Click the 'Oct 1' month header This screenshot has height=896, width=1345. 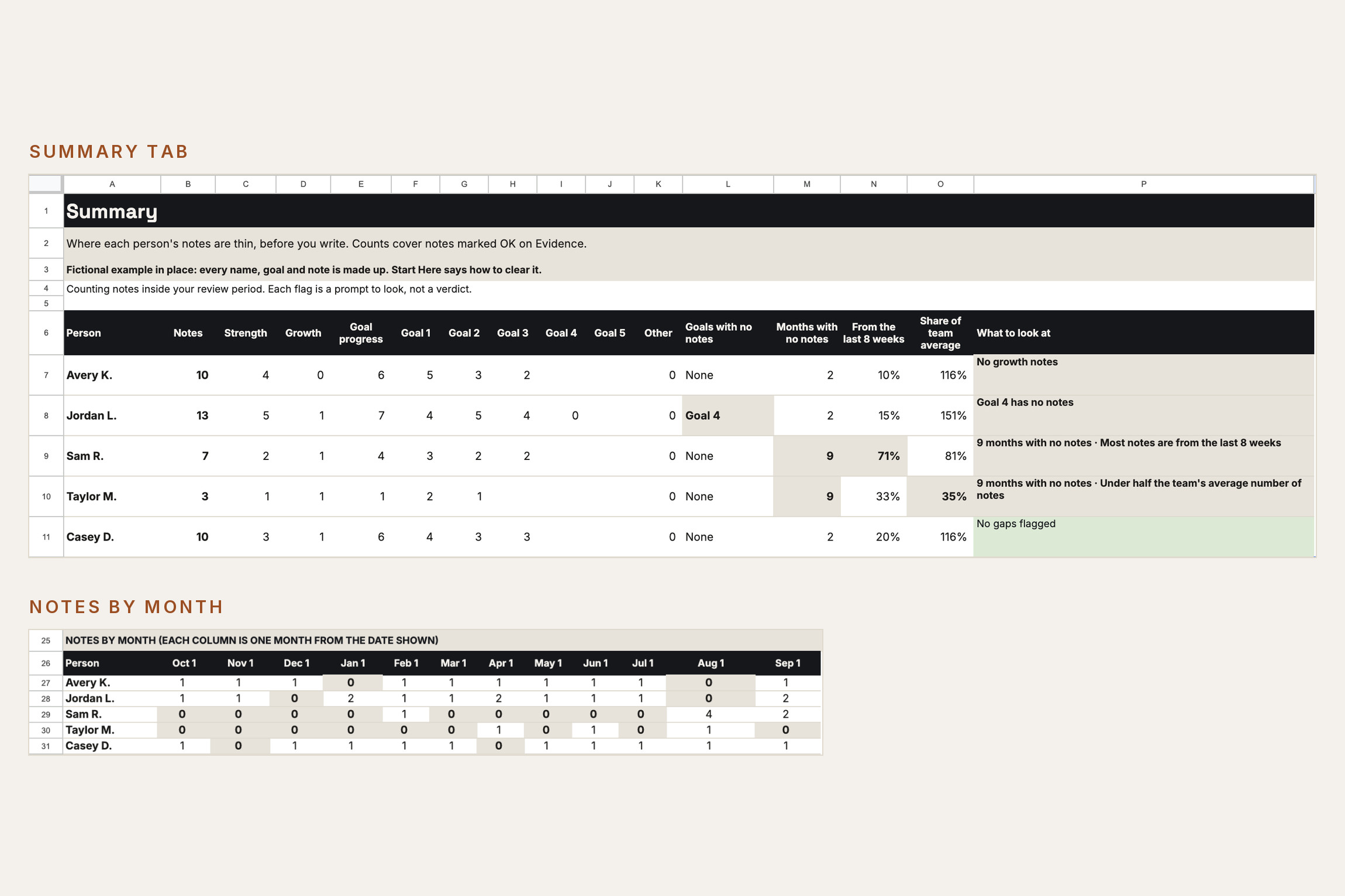(184, 663)
